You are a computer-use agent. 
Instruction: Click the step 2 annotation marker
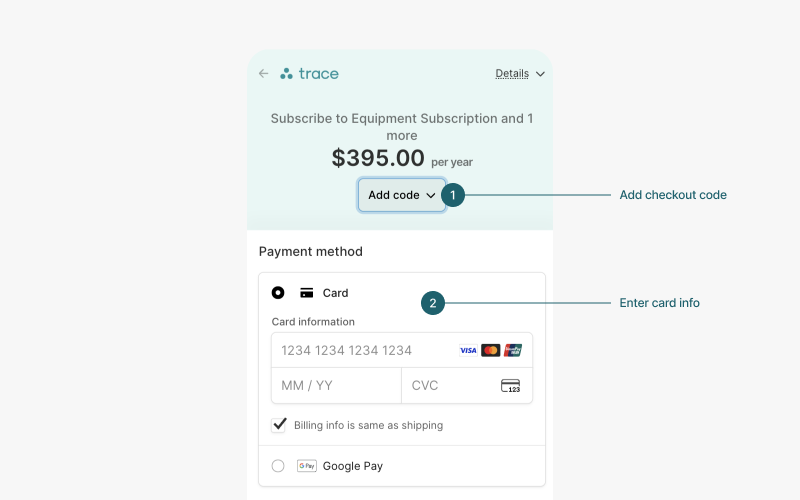coord(433,303)
